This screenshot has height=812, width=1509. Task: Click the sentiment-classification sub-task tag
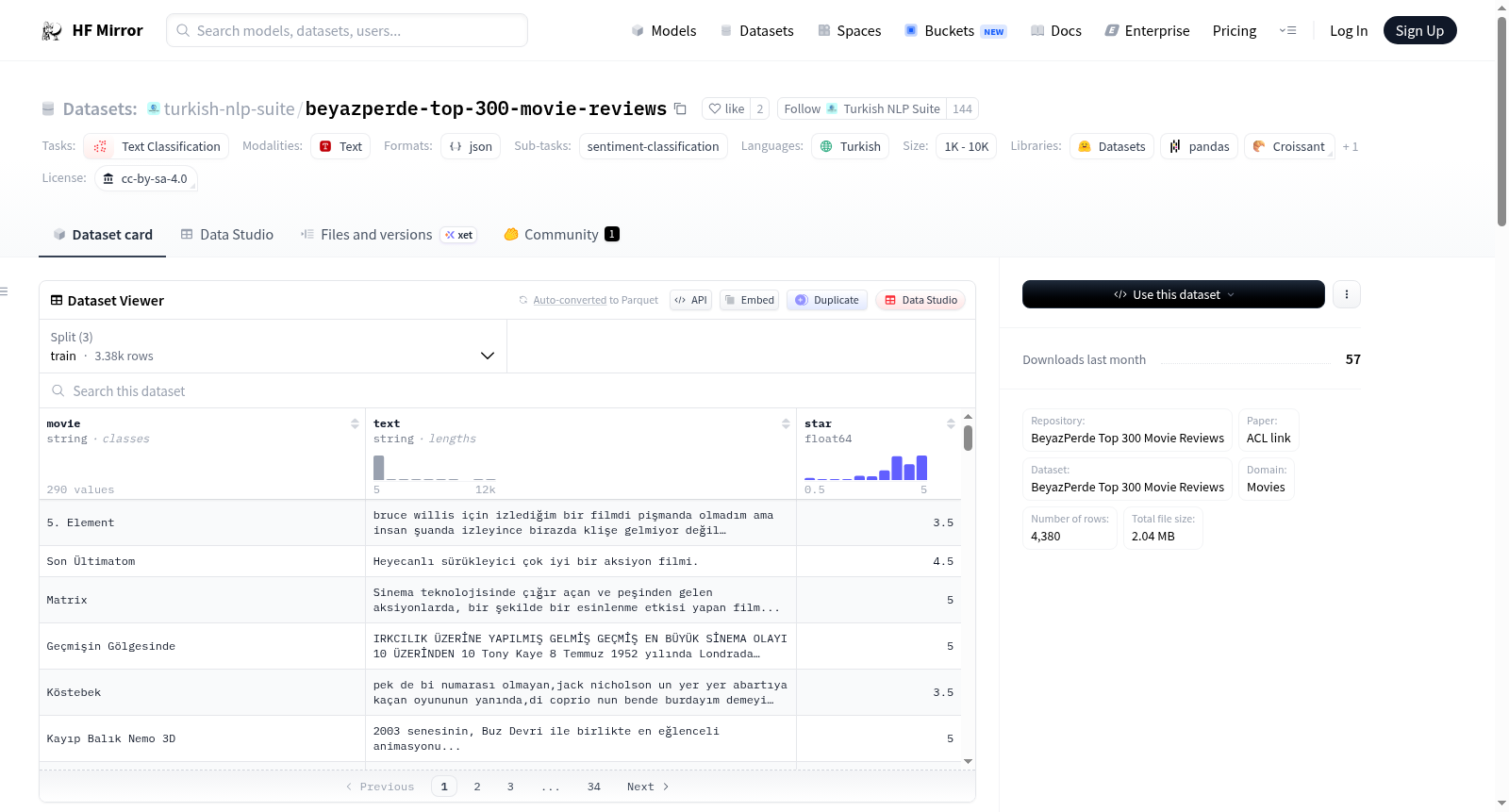653,146
